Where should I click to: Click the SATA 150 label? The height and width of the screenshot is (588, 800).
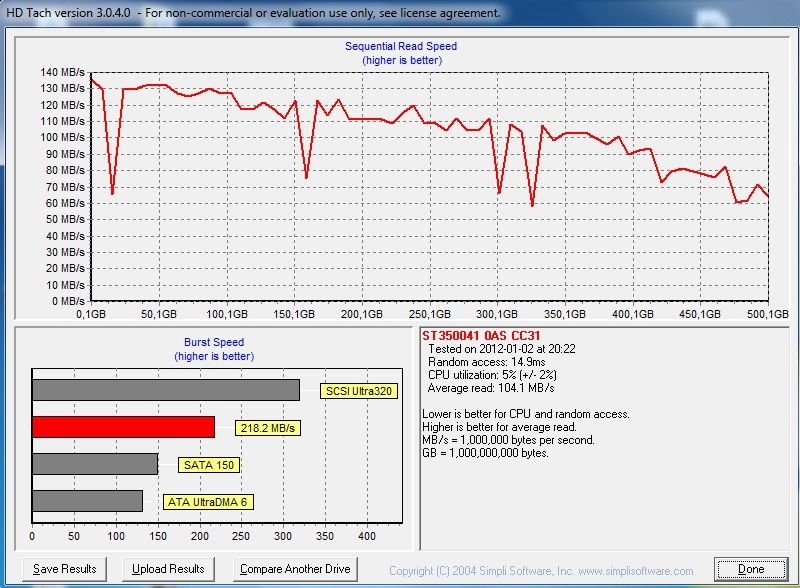(x=209, y=465)
